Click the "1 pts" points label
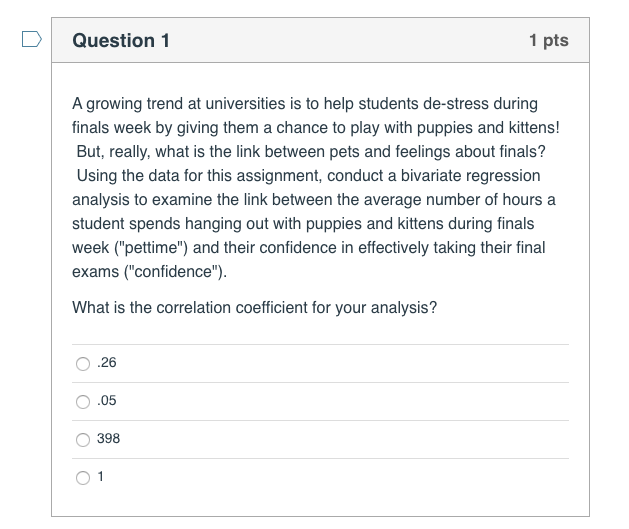Screen dimensions: 629x529 [548, 41]
